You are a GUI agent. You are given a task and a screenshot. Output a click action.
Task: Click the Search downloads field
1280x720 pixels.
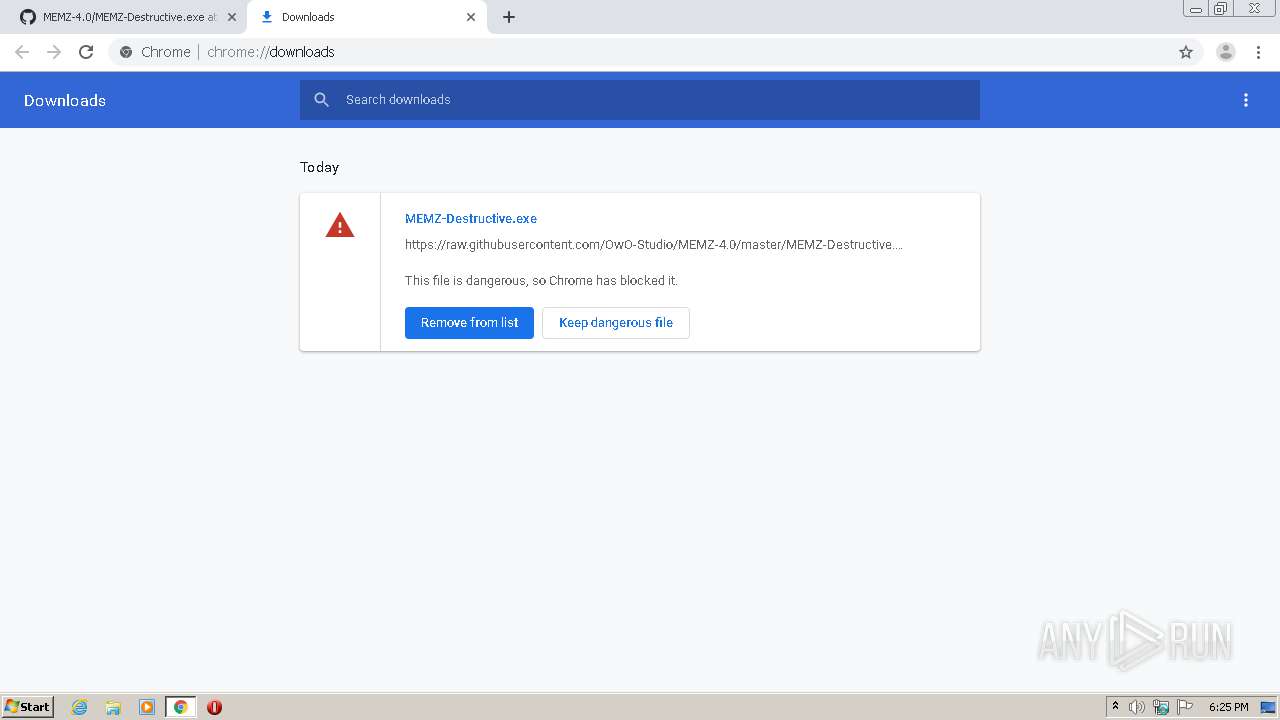pos(640,100)
